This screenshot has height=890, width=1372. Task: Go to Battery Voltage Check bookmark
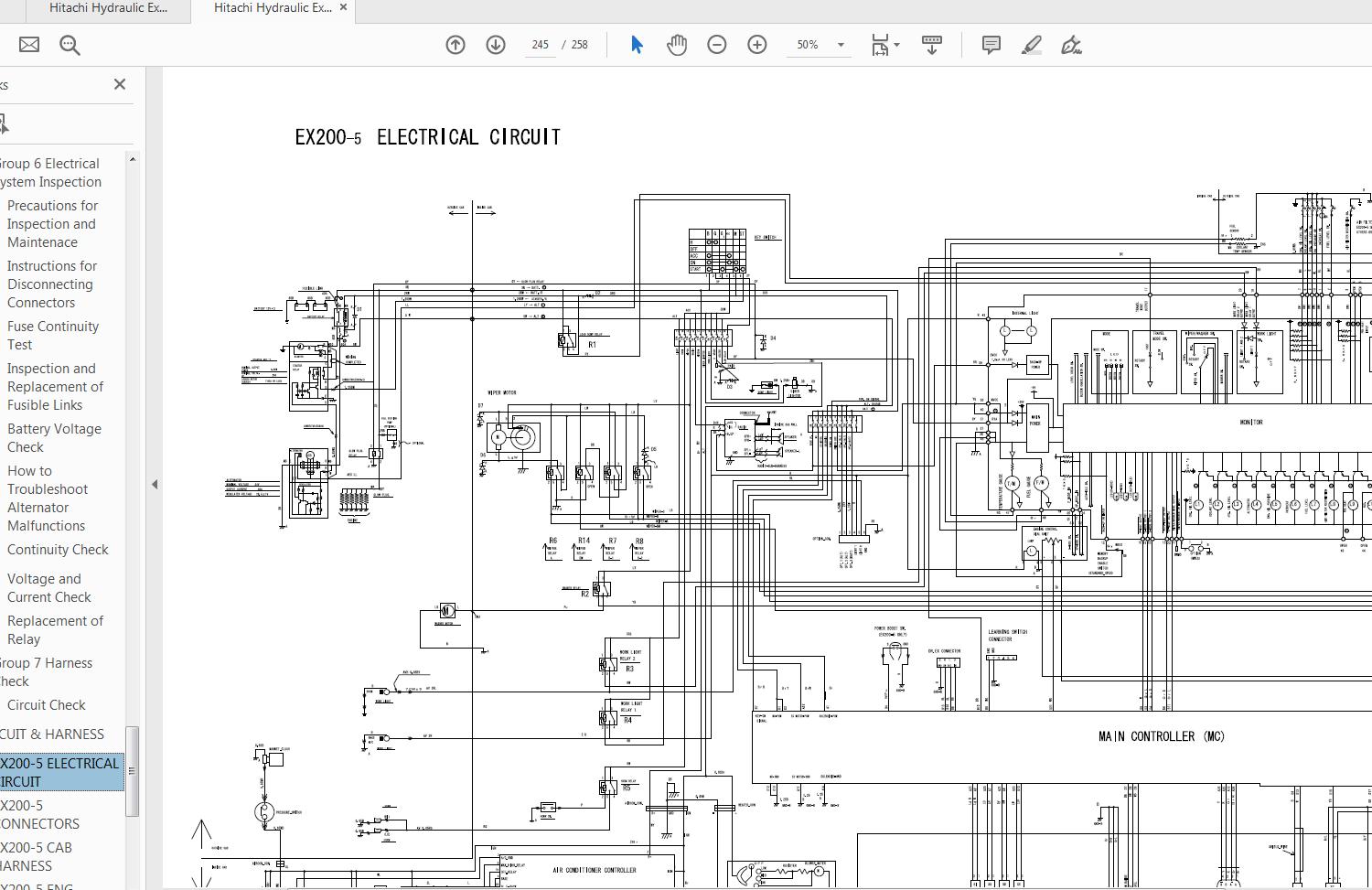tap(54, 438)
